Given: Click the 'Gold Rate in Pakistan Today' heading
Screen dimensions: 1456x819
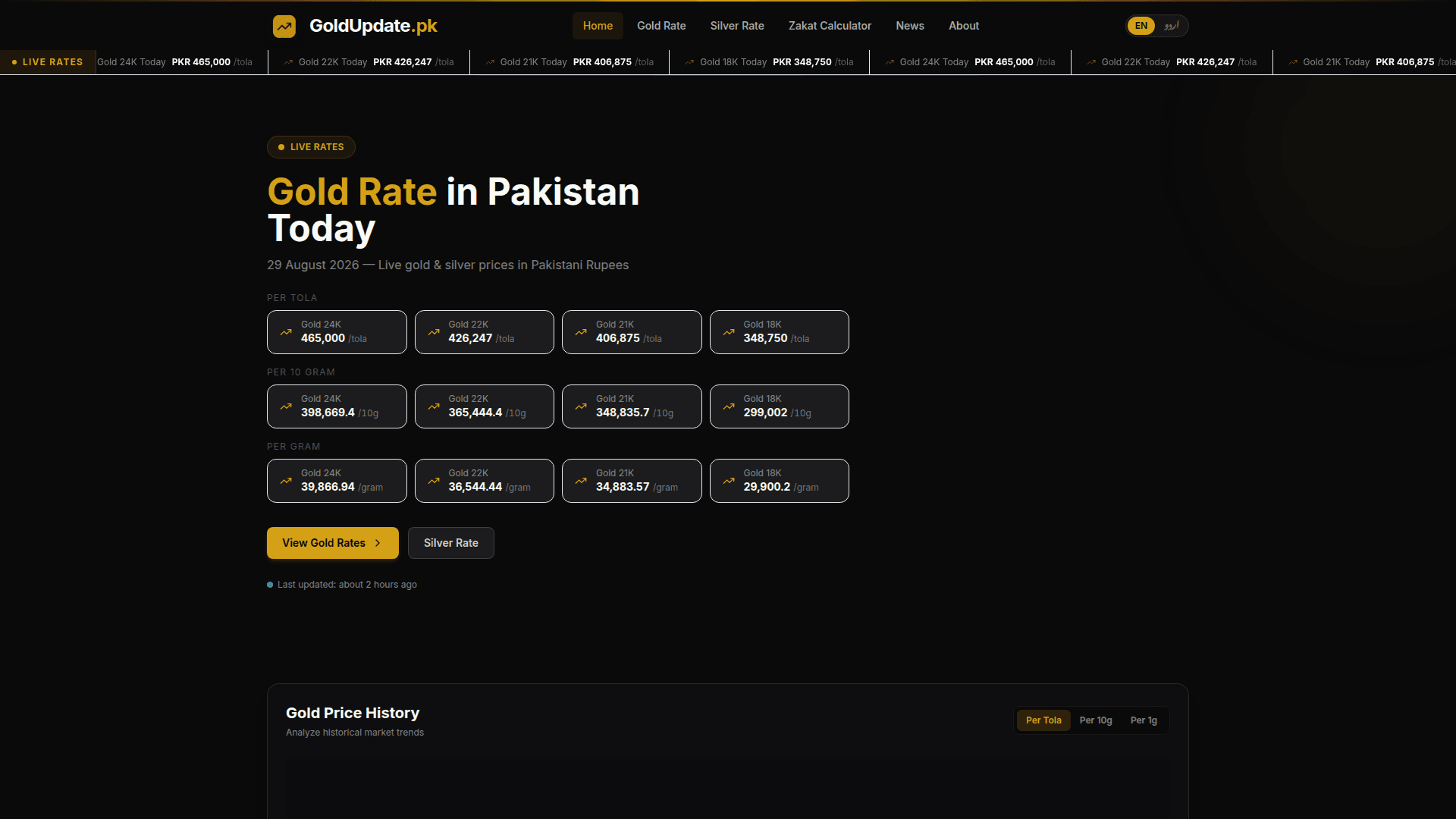Looking at the screenshot, I should click(453, 210).
